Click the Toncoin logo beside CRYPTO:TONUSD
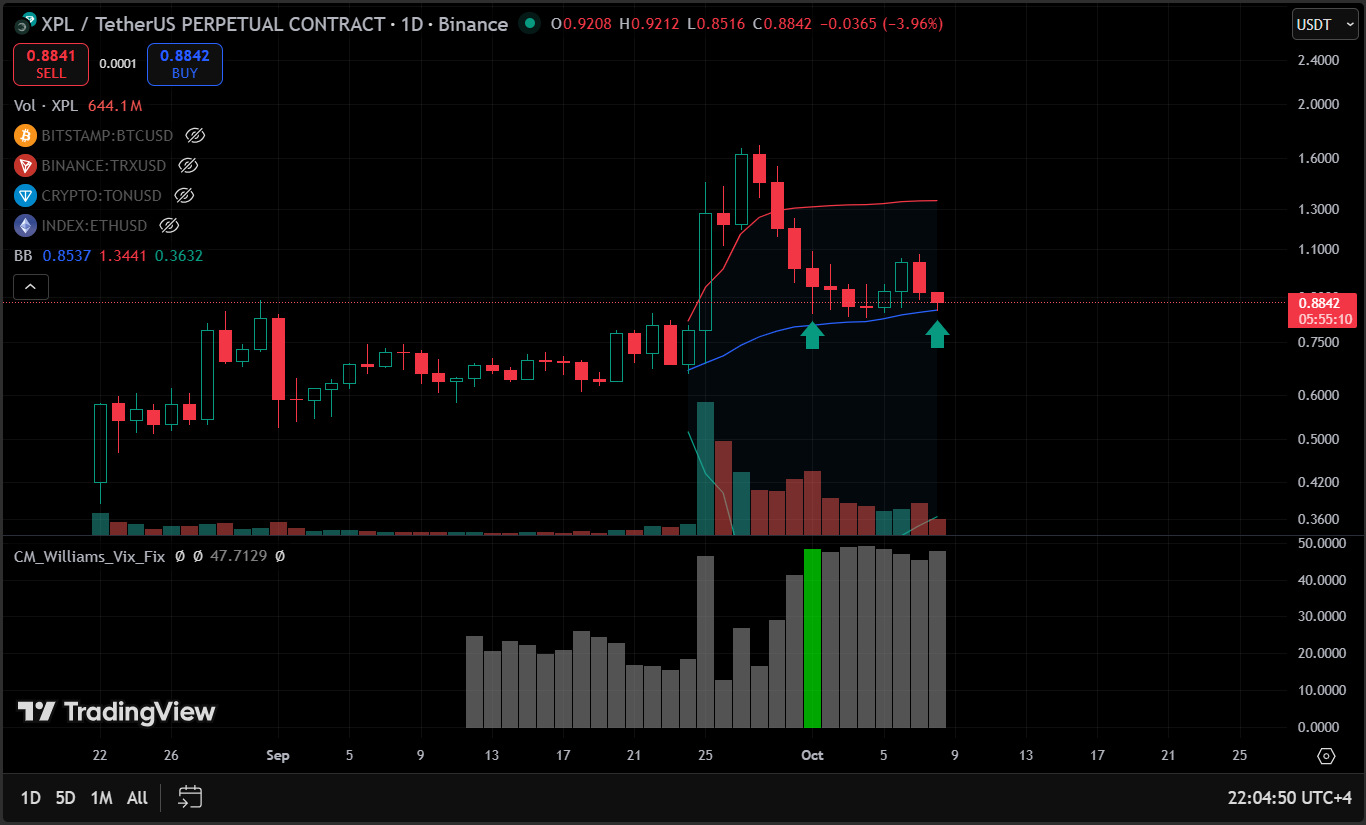 (25, 195)
